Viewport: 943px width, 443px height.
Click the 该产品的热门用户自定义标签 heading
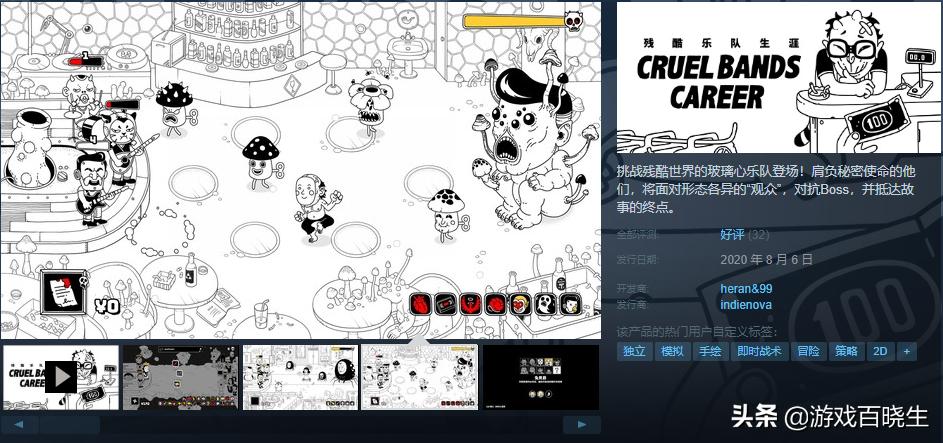tap(697, 332)
